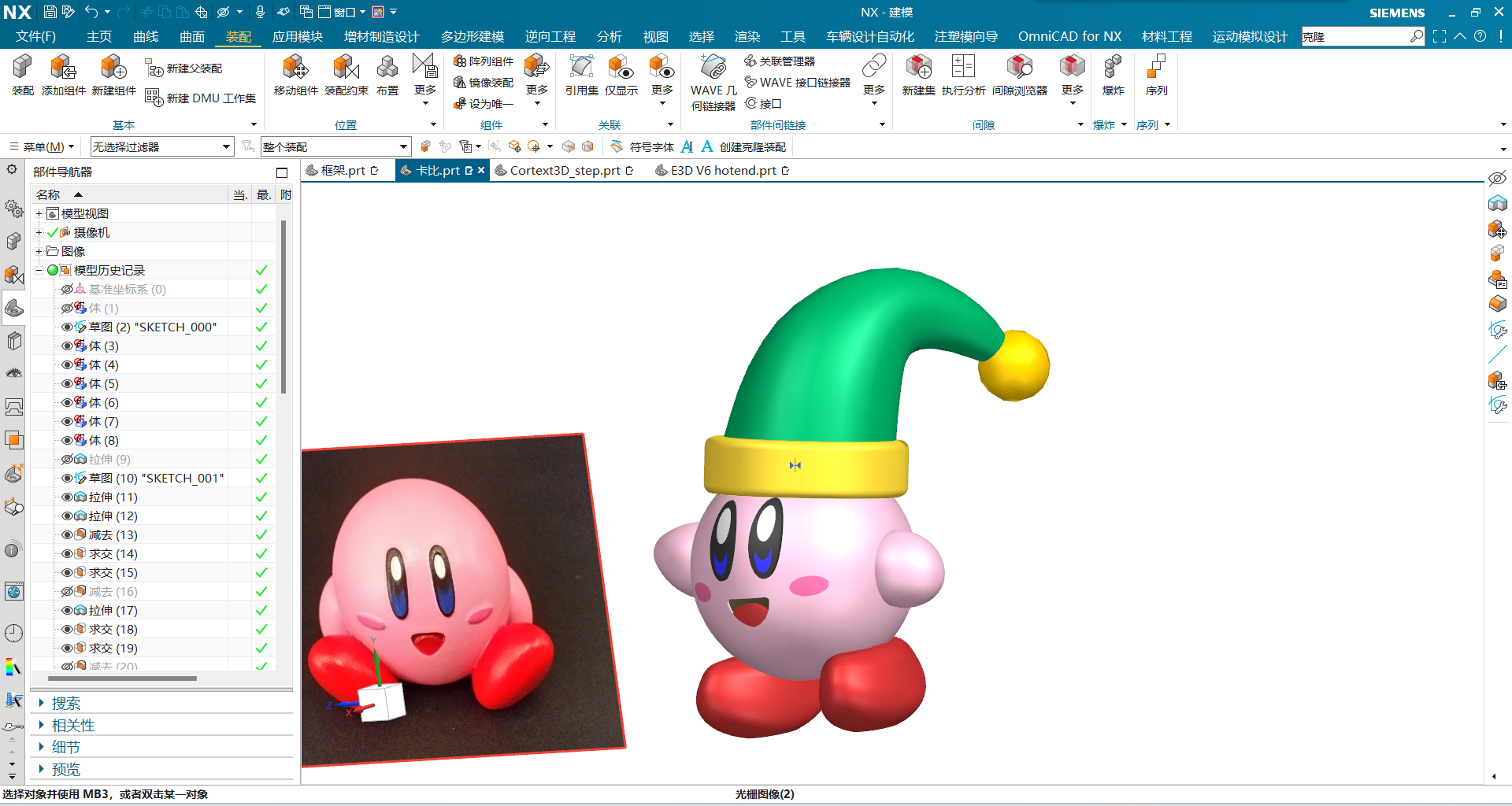Click the 接口 interface button

pyautogui.click(x=763, y=104)
